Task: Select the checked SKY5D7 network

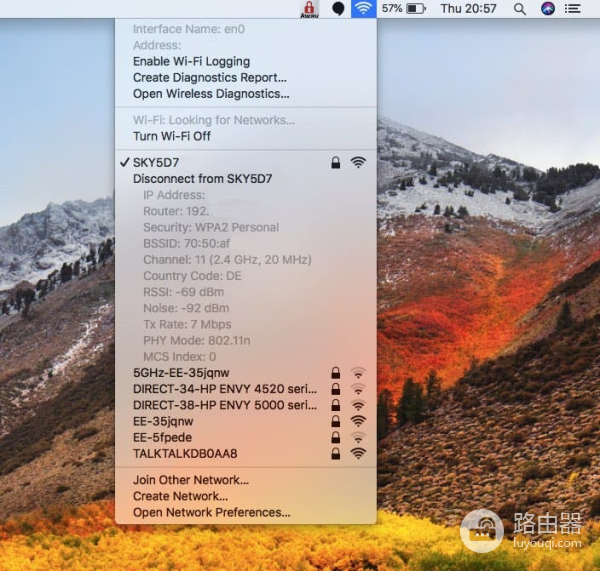Action: tap(156, 162)
